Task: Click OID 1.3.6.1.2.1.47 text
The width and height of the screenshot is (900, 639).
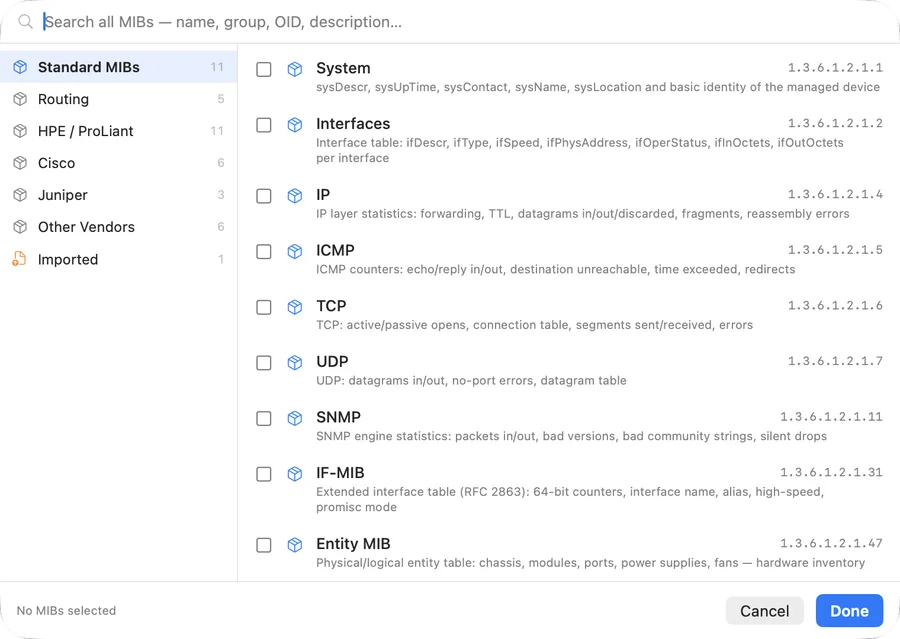Action: [x=831, y=543]
